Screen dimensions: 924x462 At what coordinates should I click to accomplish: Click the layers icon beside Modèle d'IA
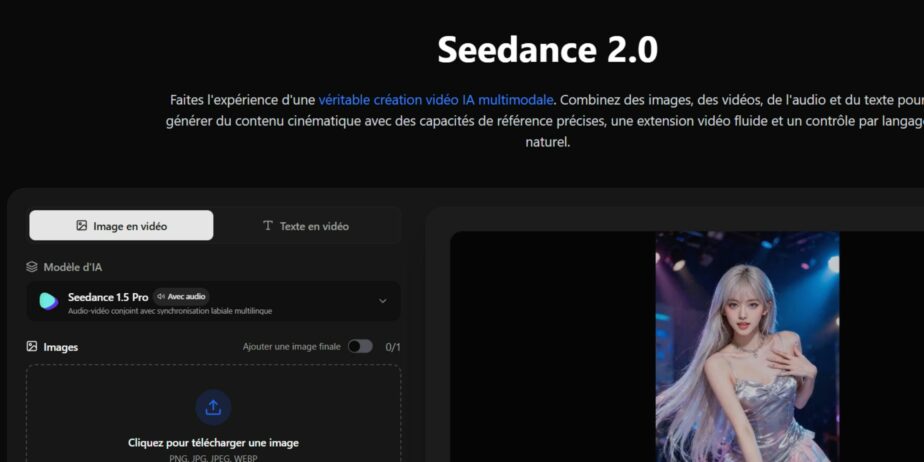point(32,267)
